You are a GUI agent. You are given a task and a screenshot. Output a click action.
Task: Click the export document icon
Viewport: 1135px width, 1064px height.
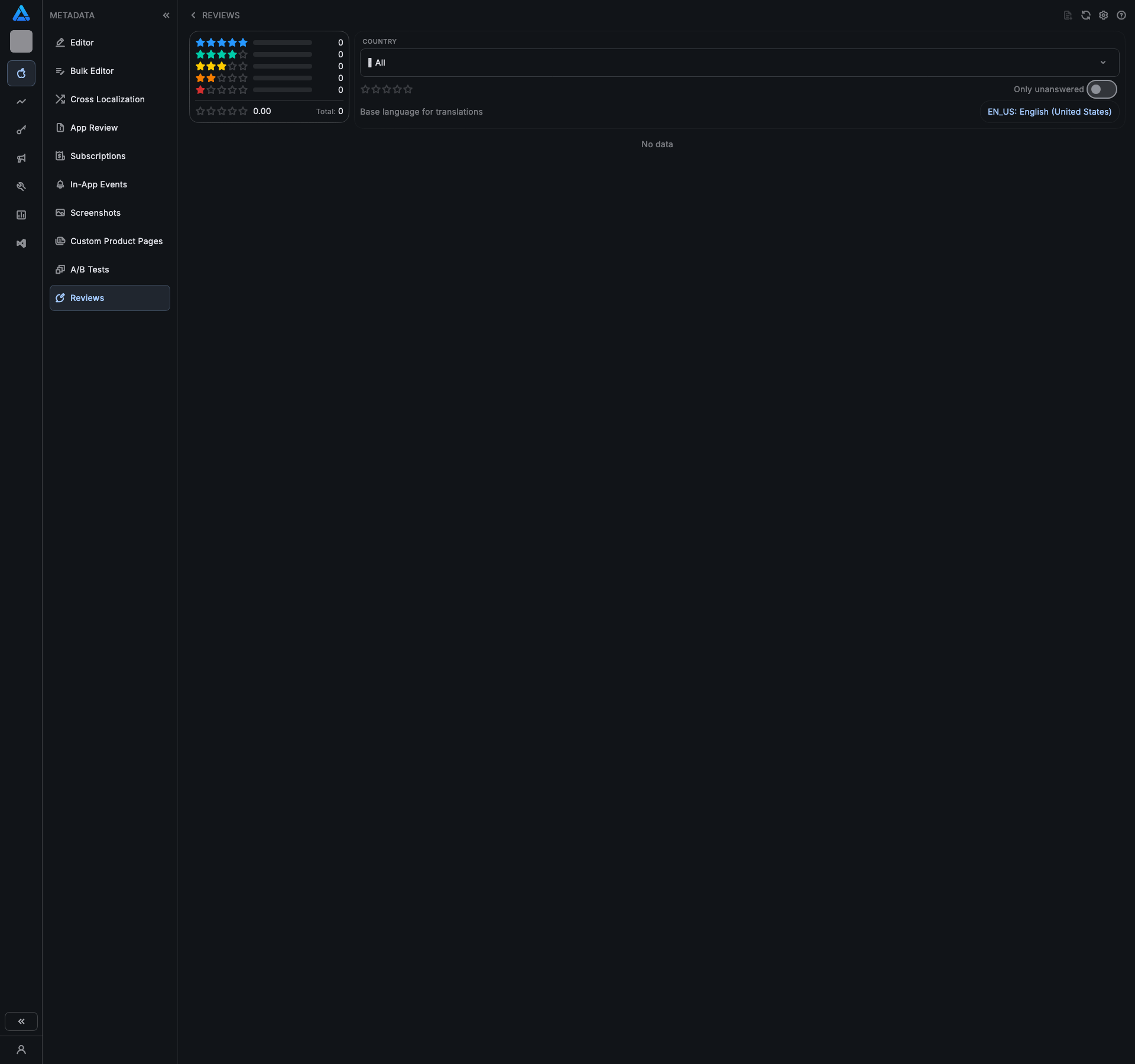click(1068, 15)
